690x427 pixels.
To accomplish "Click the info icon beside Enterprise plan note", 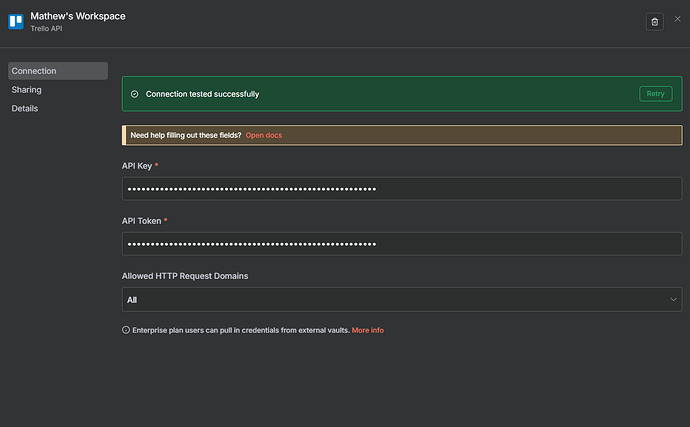I will pyautogui.click(x=126, y=330).
